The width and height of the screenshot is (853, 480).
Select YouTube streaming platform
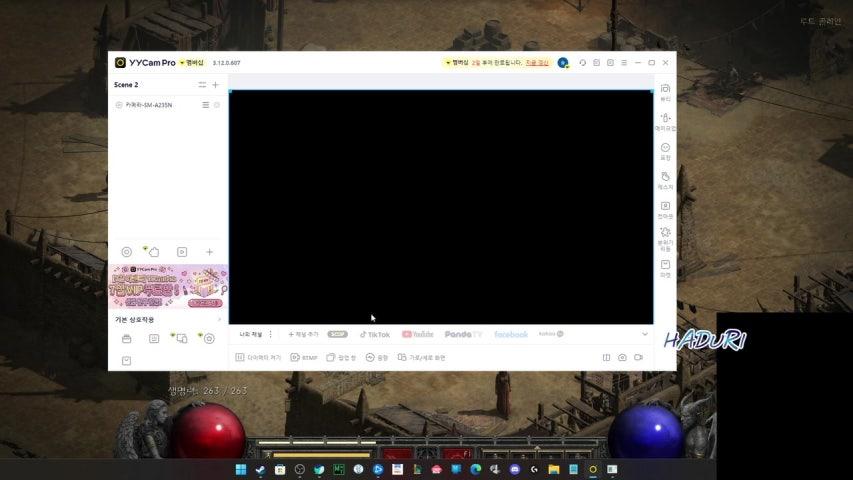(x=417, y=334)
